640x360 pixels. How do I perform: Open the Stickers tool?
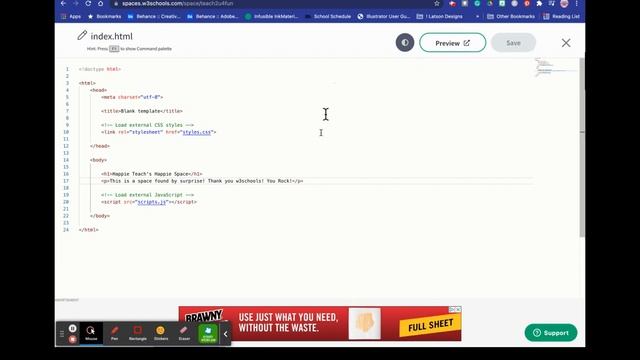pos(161,333)
